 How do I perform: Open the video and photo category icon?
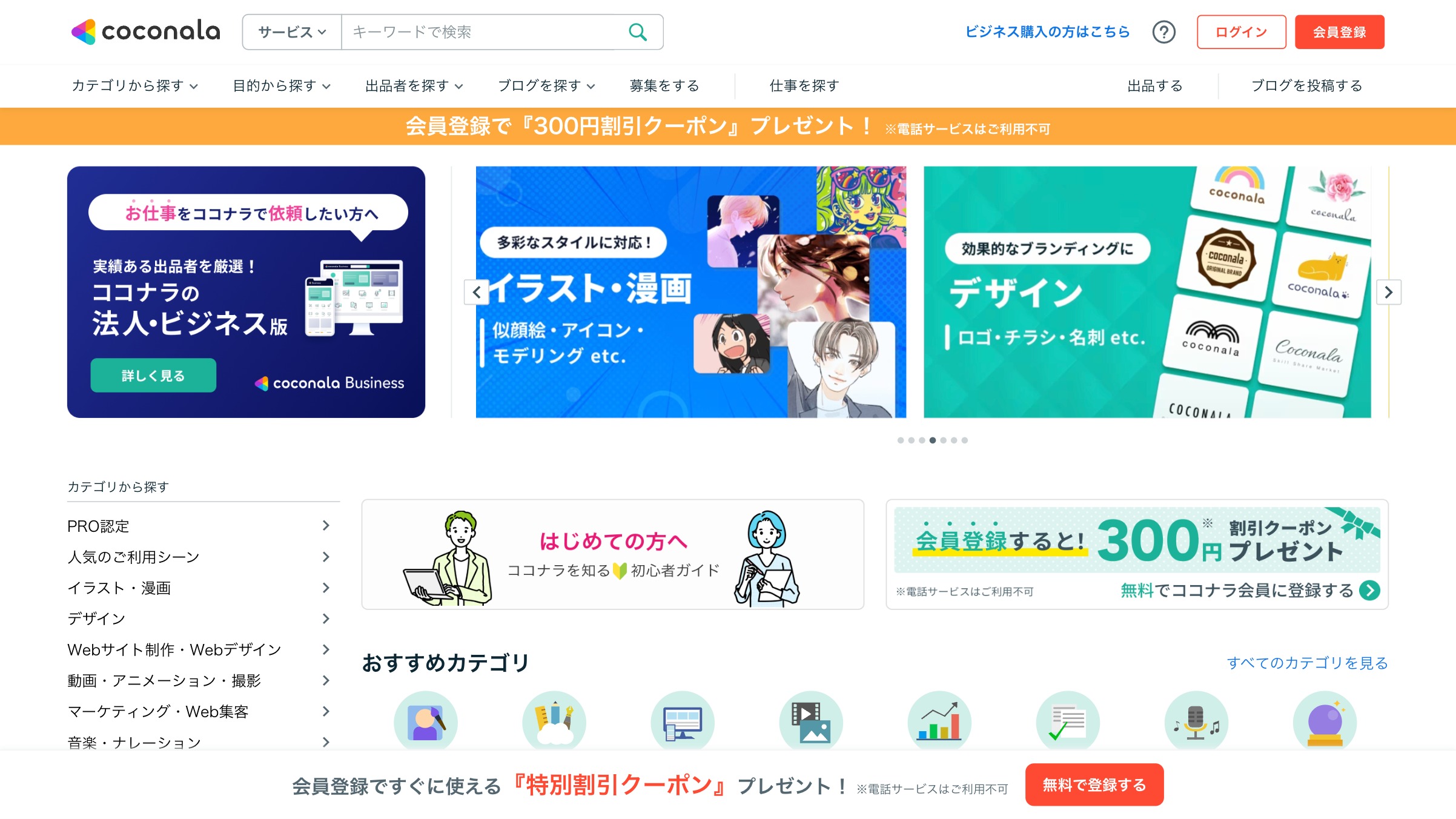coord(811,722)
